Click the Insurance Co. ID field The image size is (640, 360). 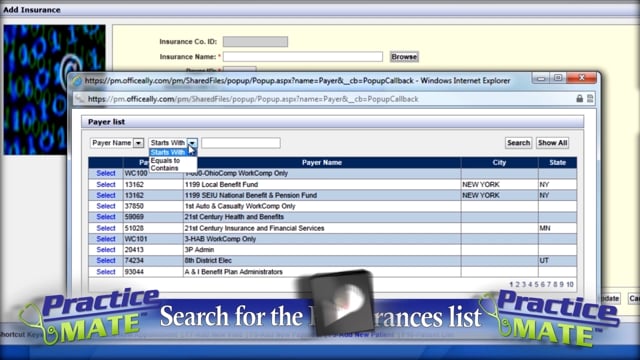[255, 42]
